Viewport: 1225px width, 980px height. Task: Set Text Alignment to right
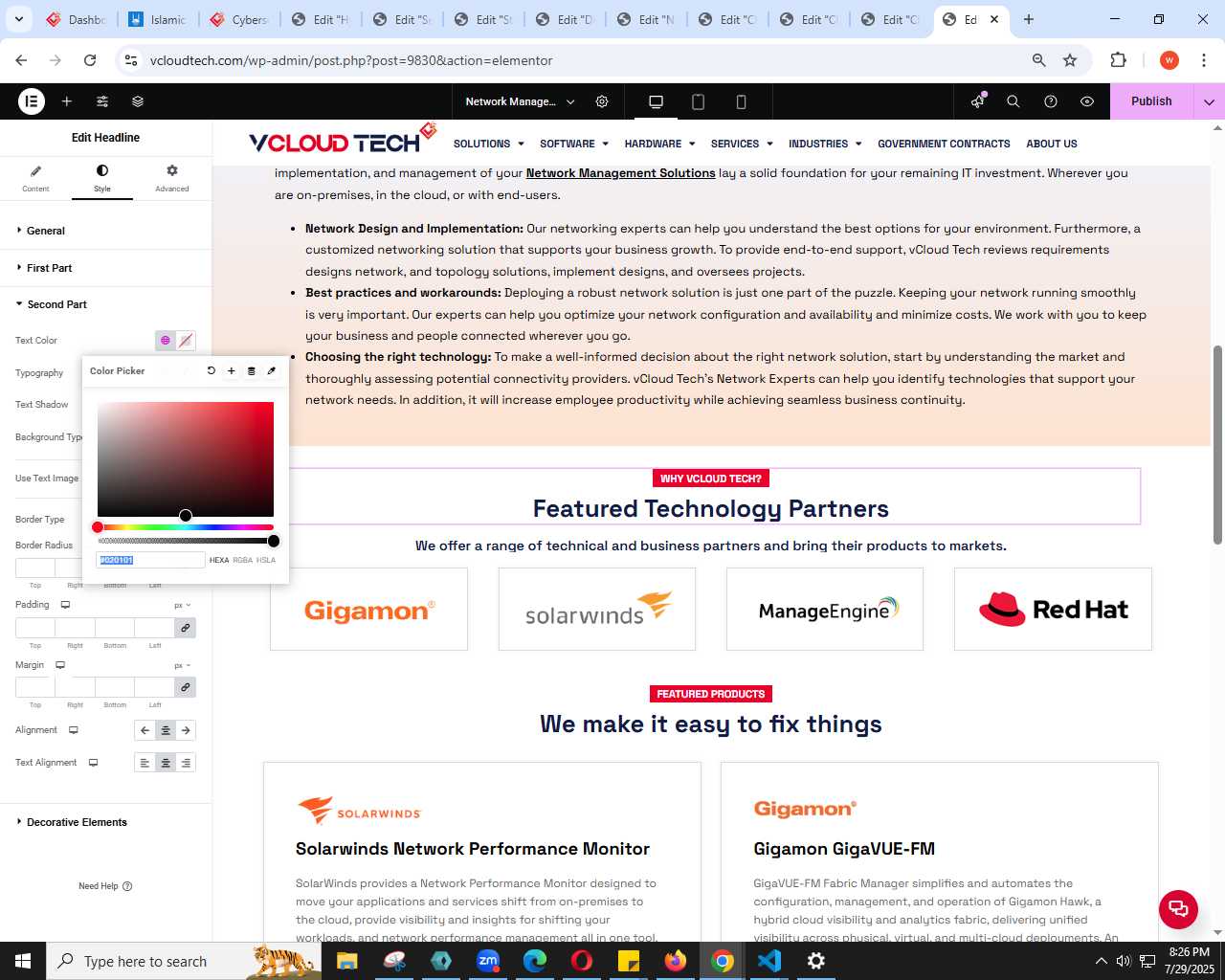[186, 763]
